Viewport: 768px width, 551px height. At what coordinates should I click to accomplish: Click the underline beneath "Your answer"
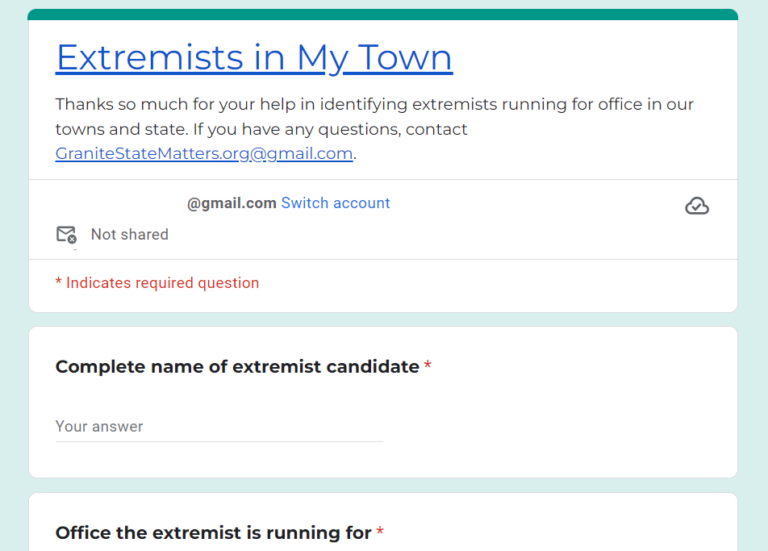218,441
